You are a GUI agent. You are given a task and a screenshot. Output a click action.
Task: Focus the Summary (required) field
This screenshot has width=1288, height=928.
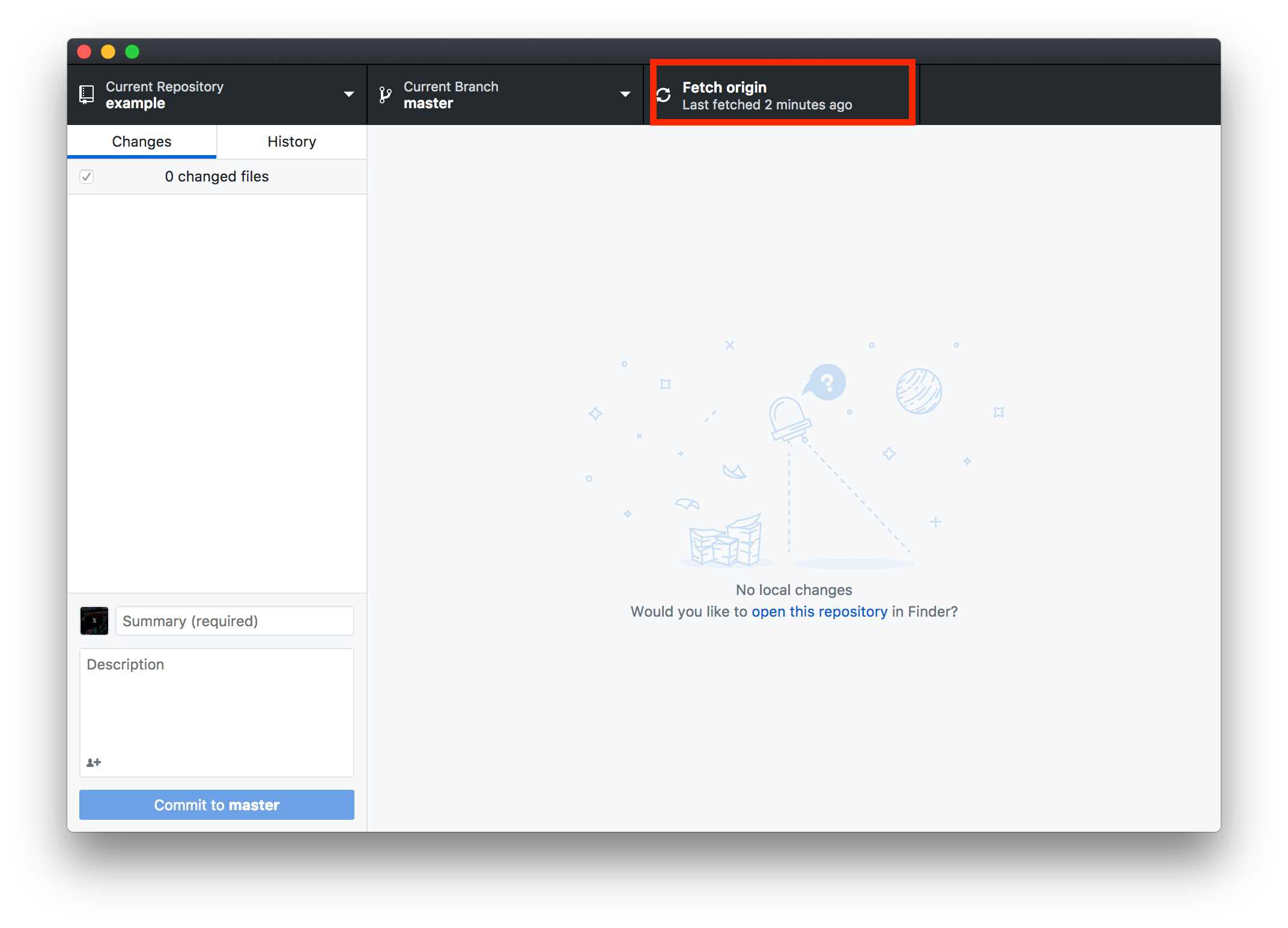tap(234, 621)
